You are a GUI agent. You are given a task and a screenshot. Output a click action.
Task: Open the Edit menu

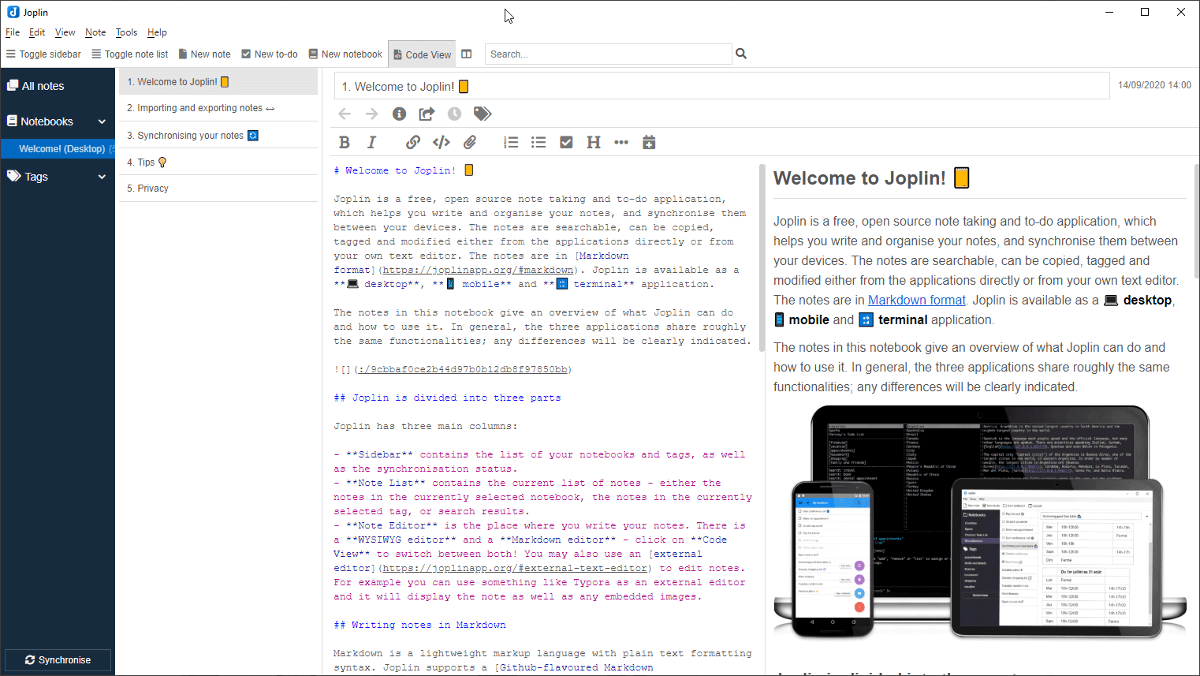pos(37,33)
